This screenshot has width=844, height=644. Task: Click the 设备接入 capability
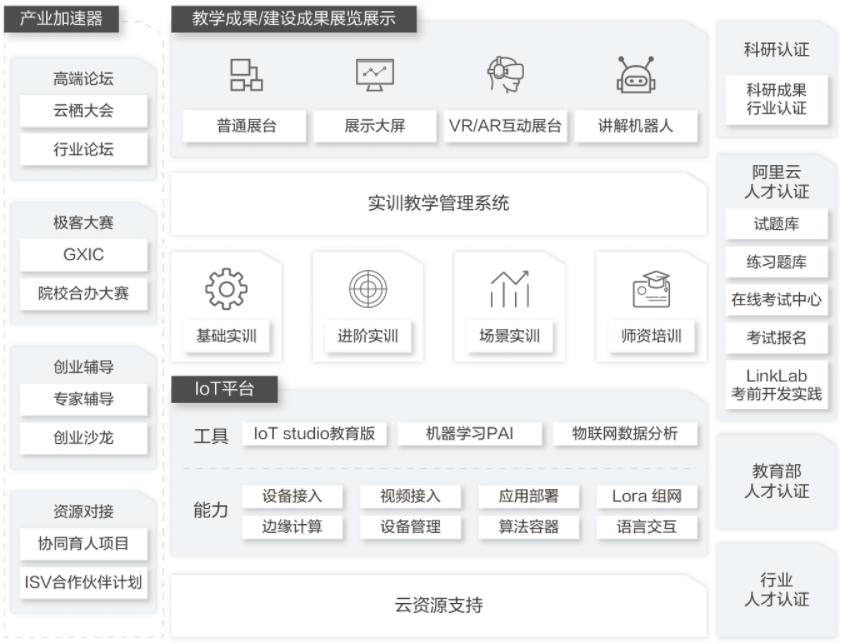tap(292, 496)
